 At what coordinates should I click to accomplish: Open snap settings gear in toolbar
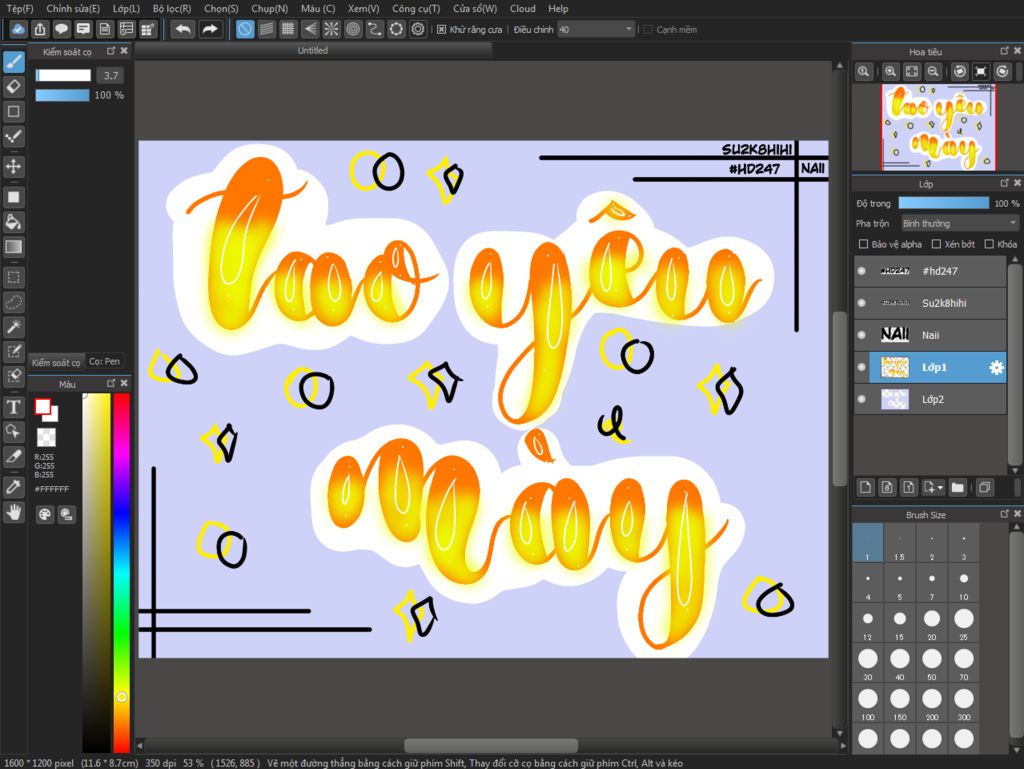coord(418,29)
